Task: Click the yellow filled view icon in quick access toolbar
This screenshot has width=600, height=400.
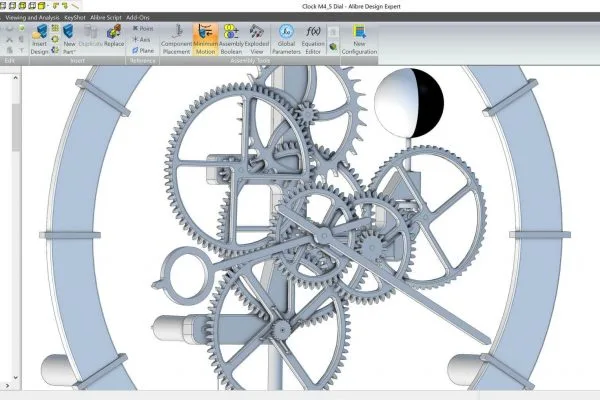Action: (x=42, y=5)
